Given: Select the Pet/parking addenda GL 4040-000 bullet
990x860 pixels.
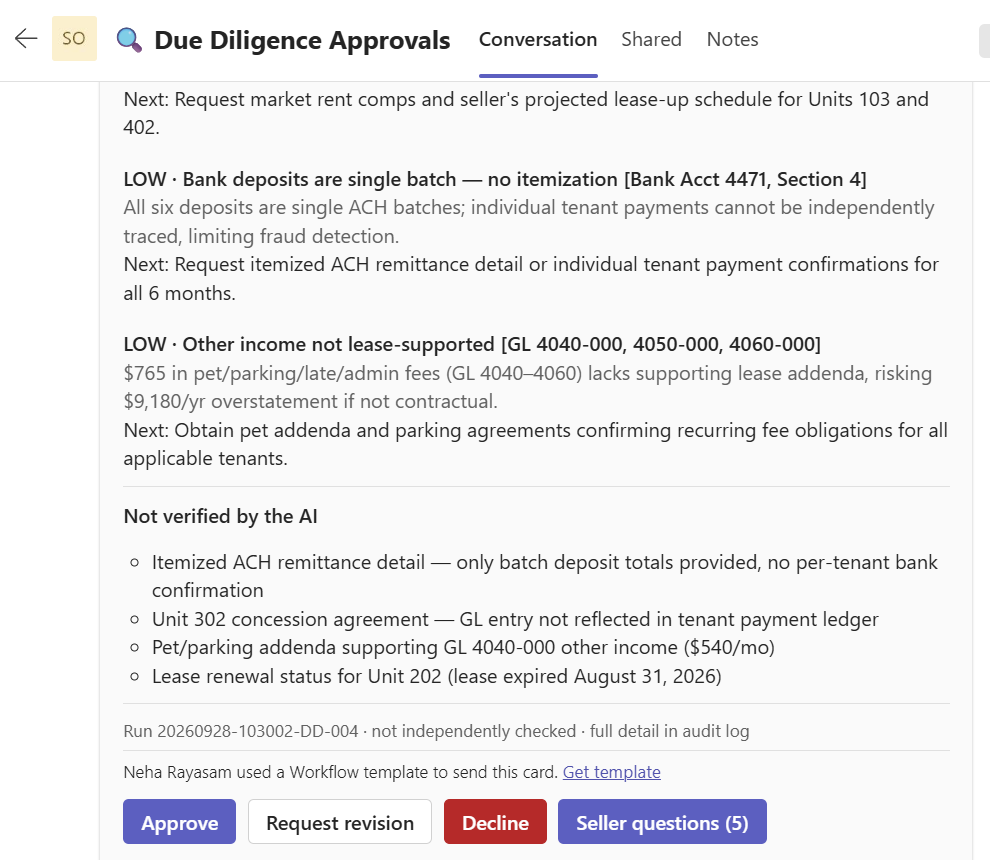Looking at the screenshot, I should tap(463, 647).
